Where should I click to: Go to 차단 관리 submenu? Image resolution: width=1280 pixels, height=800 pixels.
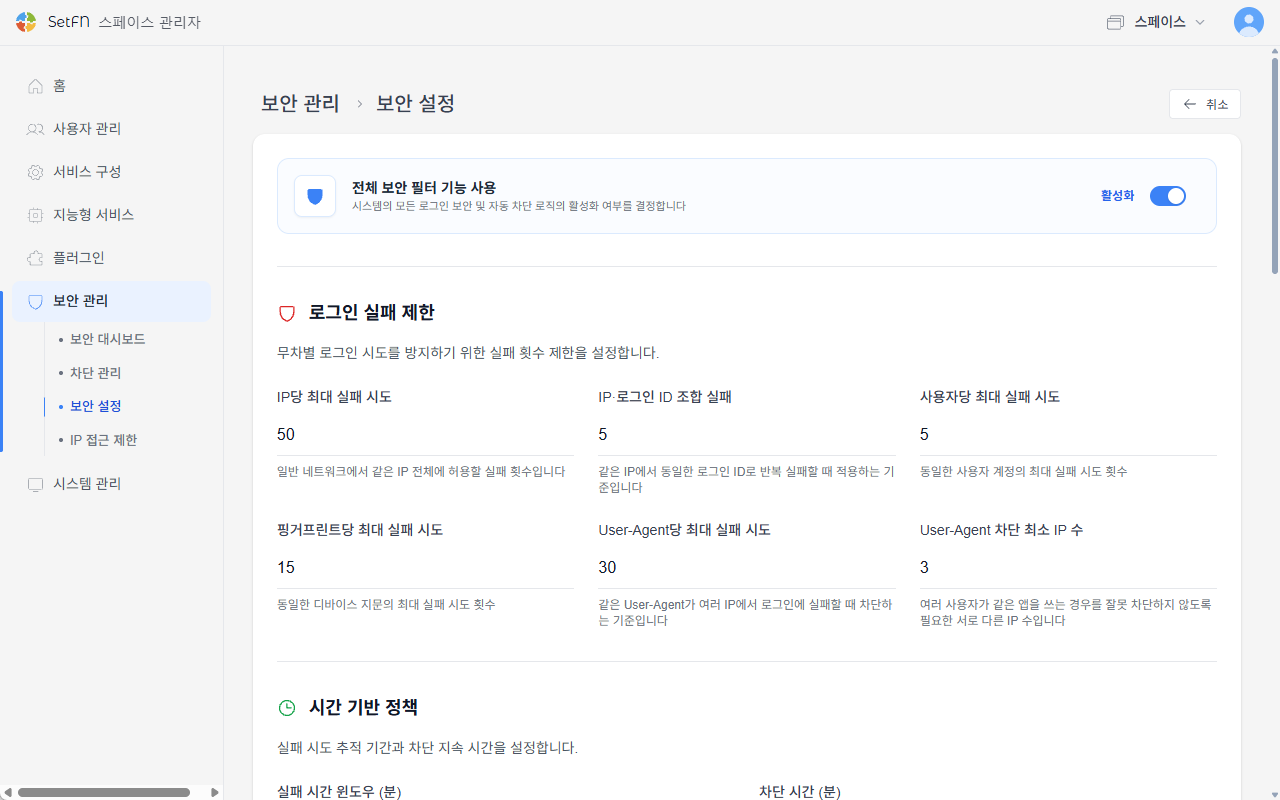click(x=96, y=373)
